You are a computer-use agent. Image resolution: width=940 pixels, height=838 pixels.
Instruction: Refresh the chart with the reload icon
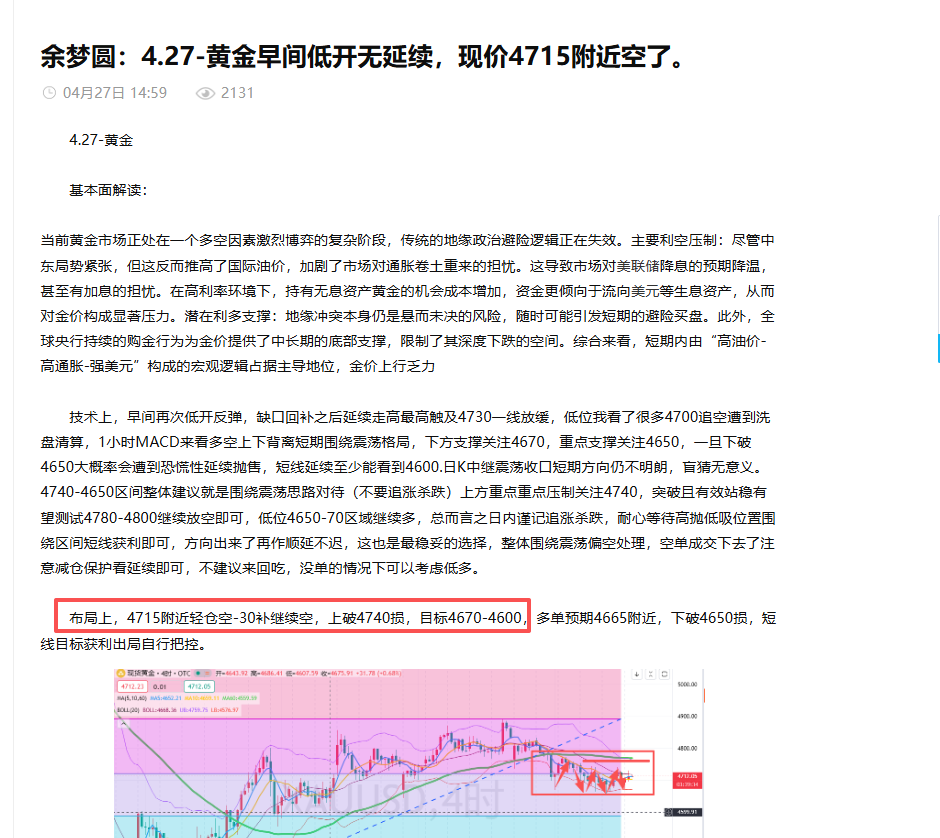point(665,675)
